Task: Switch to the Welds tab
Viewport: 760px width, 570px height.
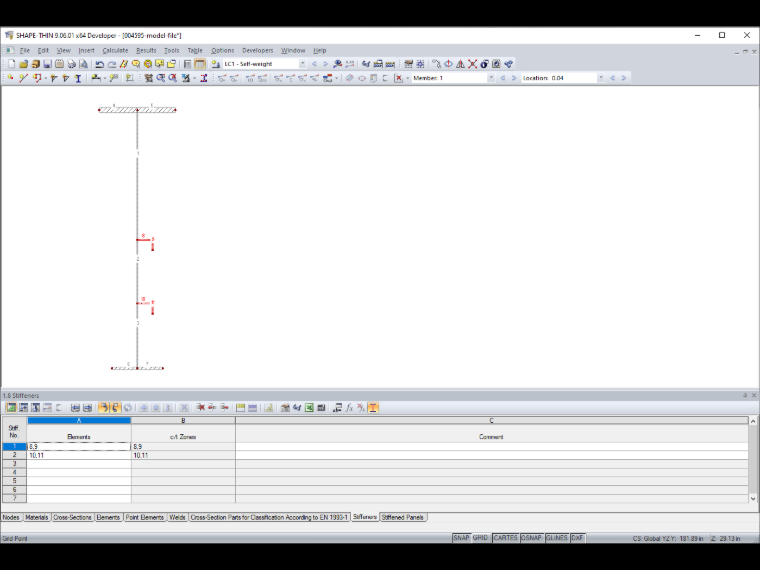Action: pos(177,518)
